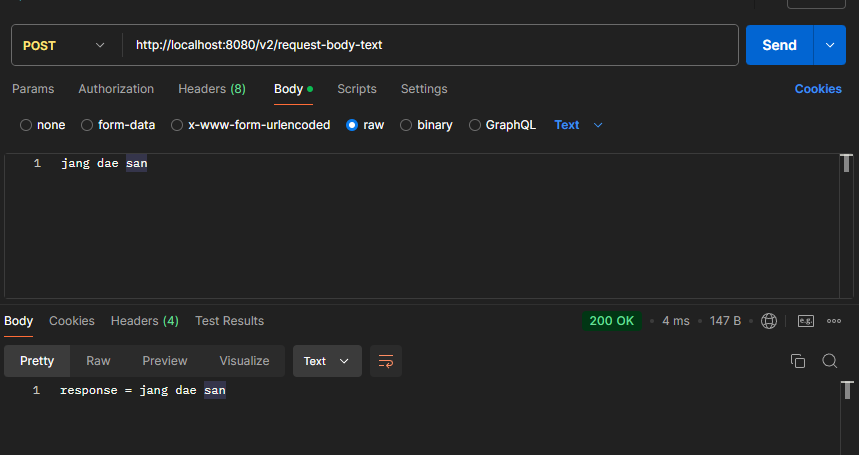This screenshot has height=455, width=859.
Task: Expand the Send button arrow options
Action: (x=829, y=45)
